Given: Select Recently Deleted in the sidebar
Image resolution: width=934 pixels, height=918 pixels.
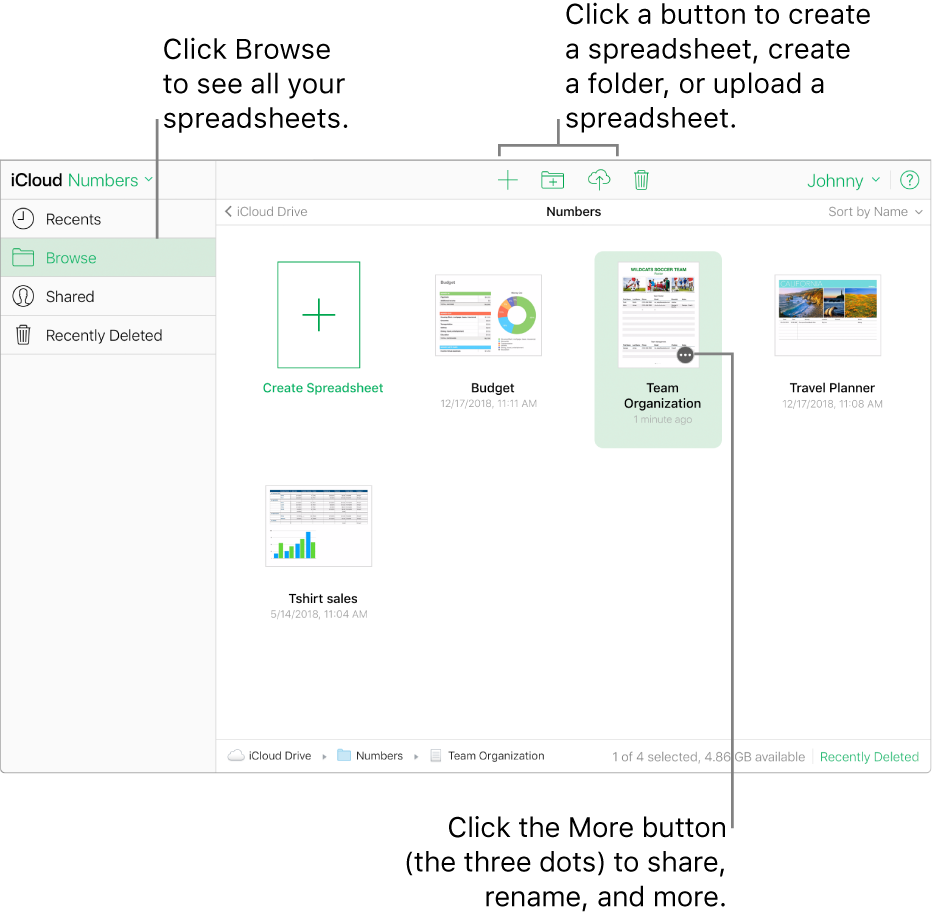Looking at the screenshot, I should (108, 335).
